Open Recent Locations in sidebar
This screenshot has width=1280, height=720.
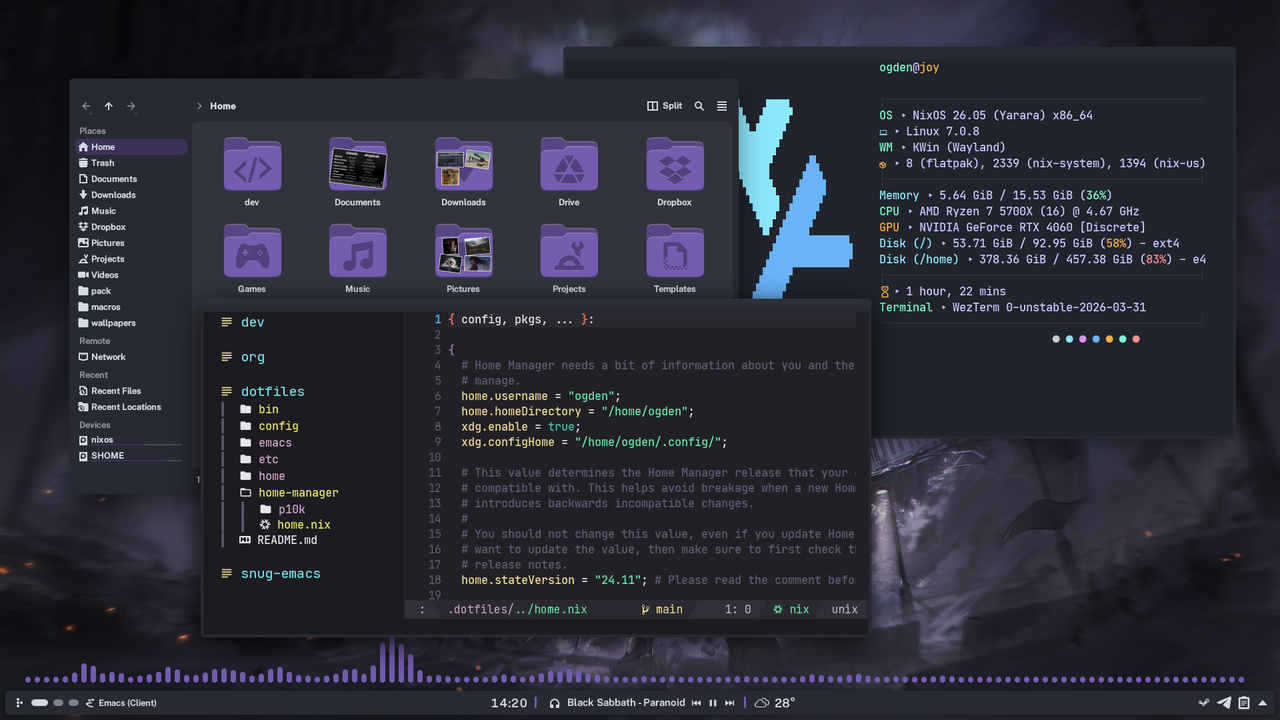pos(131,407)
